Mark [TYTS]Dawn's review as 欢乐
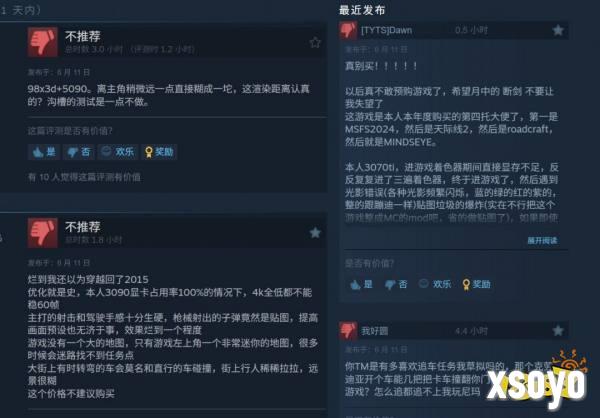The width and height of the screenshot is (600, 418). 435,284
